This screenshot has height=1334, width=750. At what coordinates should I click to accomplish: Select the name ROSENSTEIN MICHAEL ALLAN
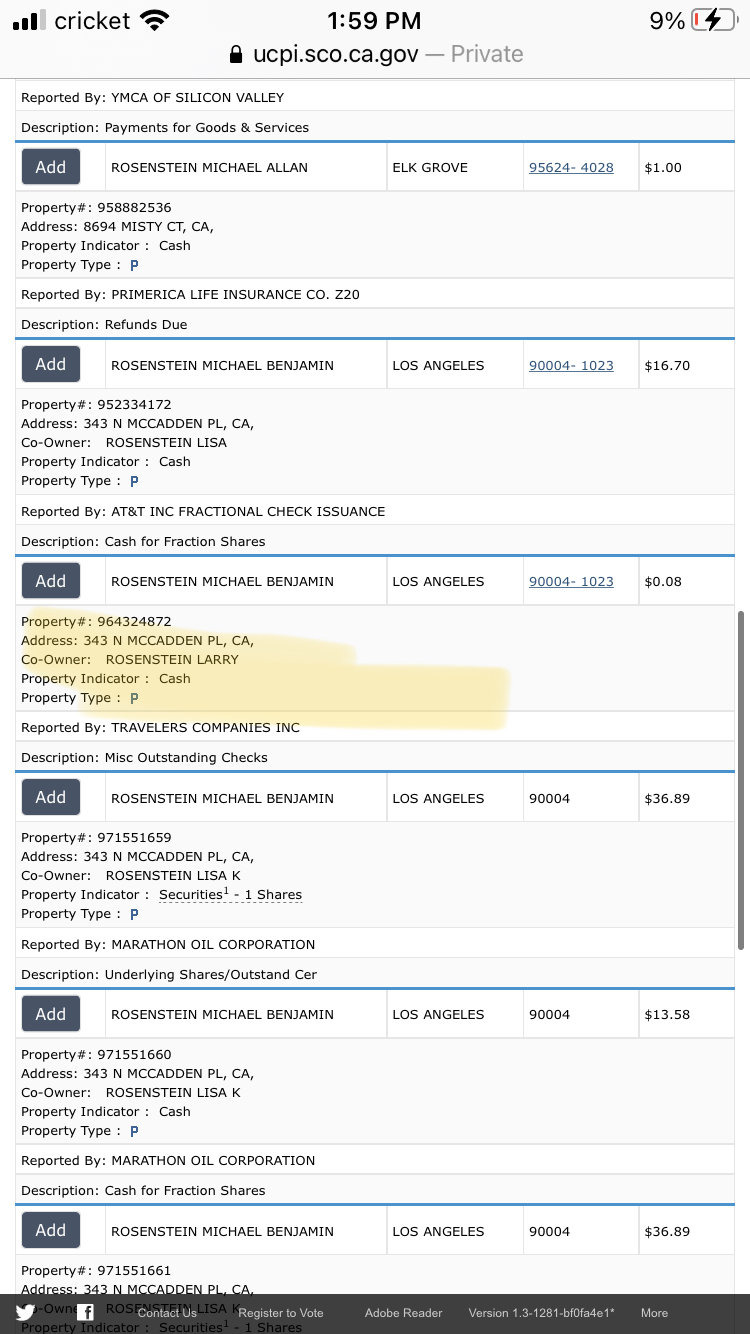click(209, 167)
